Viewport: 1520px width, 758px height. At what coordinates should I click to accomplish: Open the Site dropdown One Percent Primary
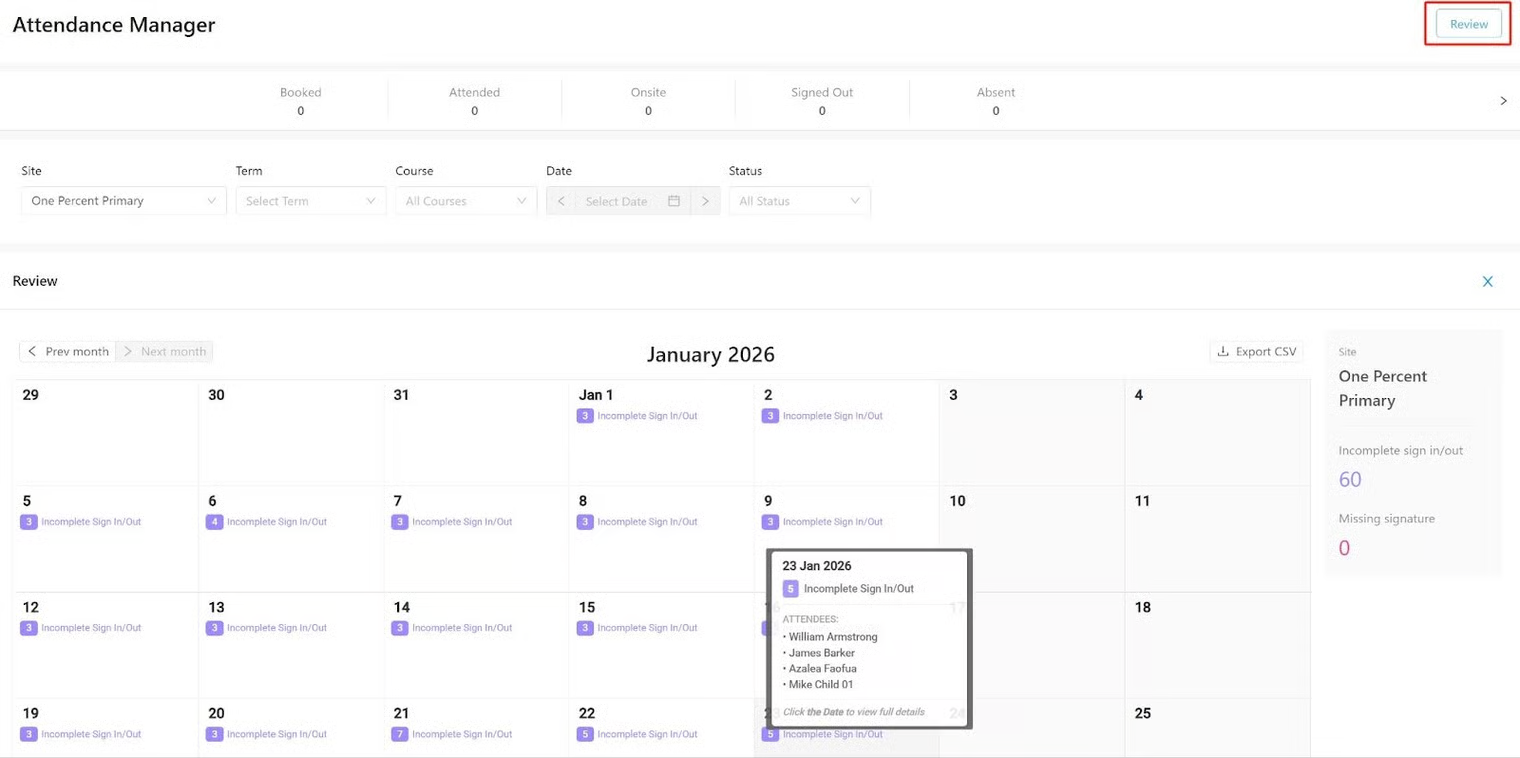click(x=123, y=201)
